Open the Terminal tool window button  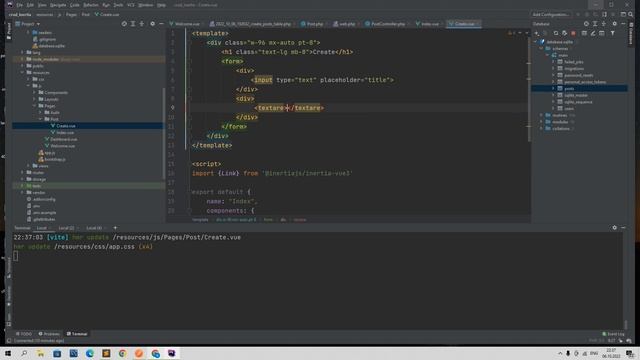(77, 334)
